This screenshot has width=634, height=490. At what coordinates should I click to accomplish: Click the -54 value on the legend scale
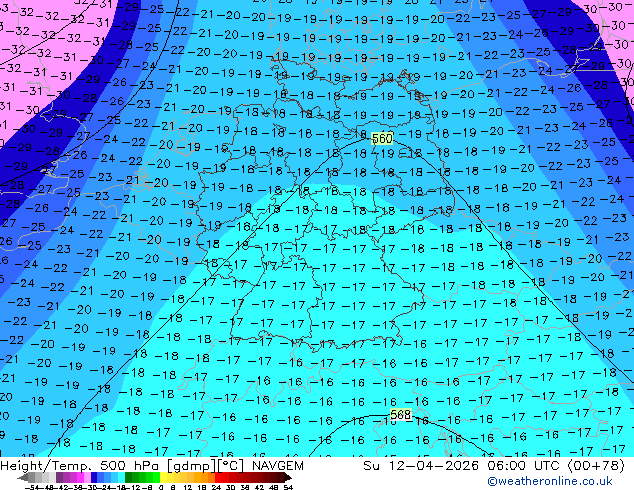(32, 487)
